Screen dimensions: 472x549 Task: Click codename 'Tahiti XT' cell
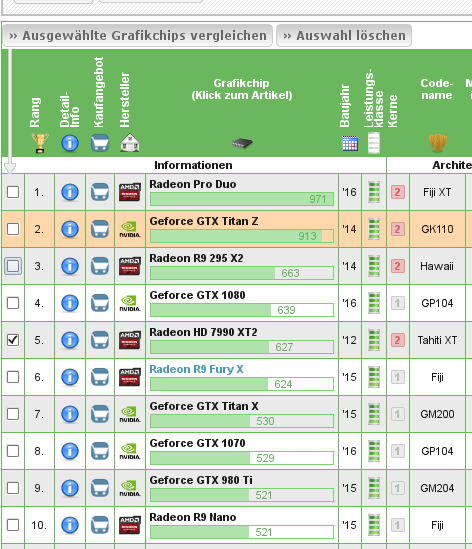(437, 340)
